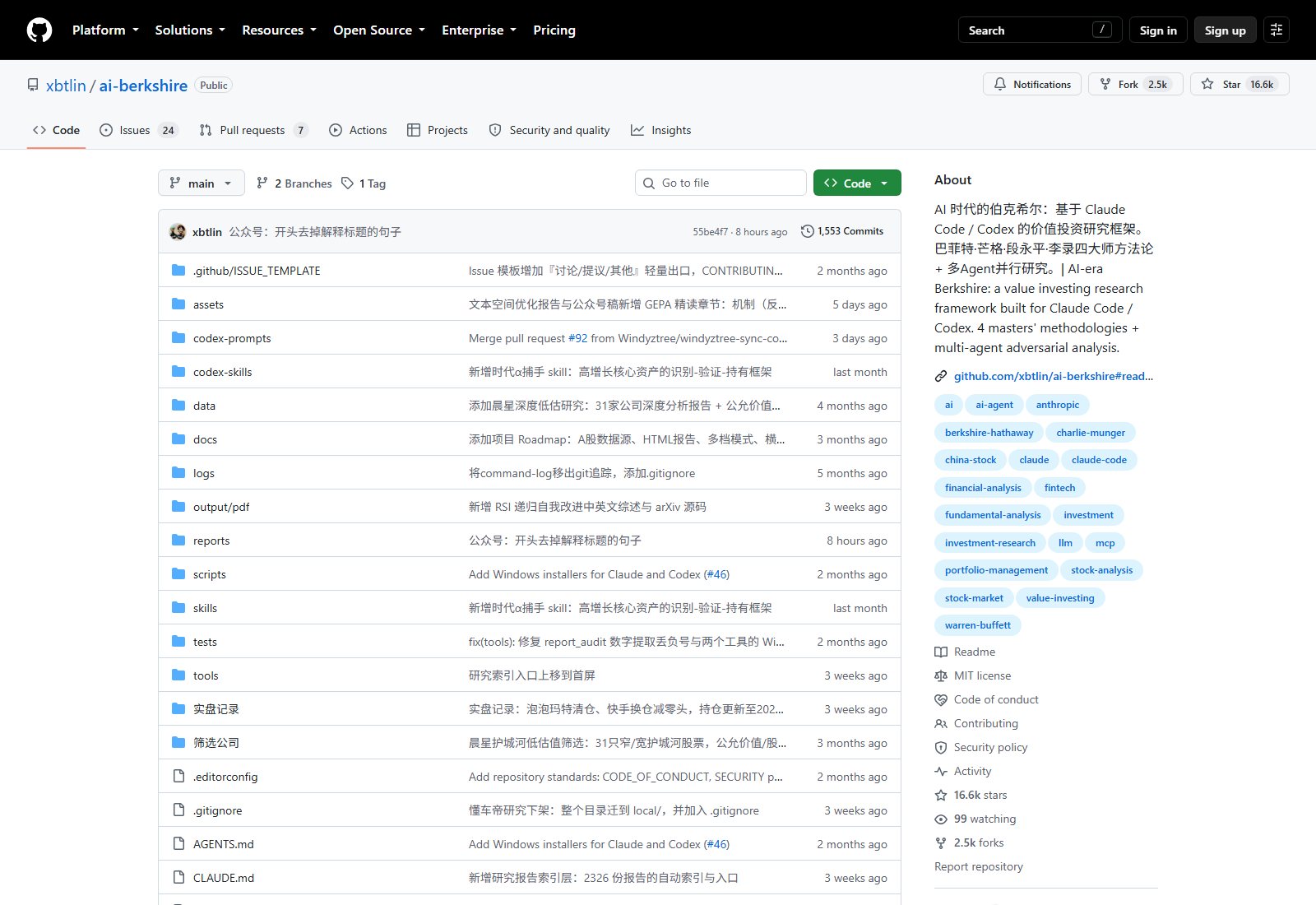This screenshot has height=905, width=1316.
Task: Open the #92 pull request link
Action: click(x=578, y=338)
